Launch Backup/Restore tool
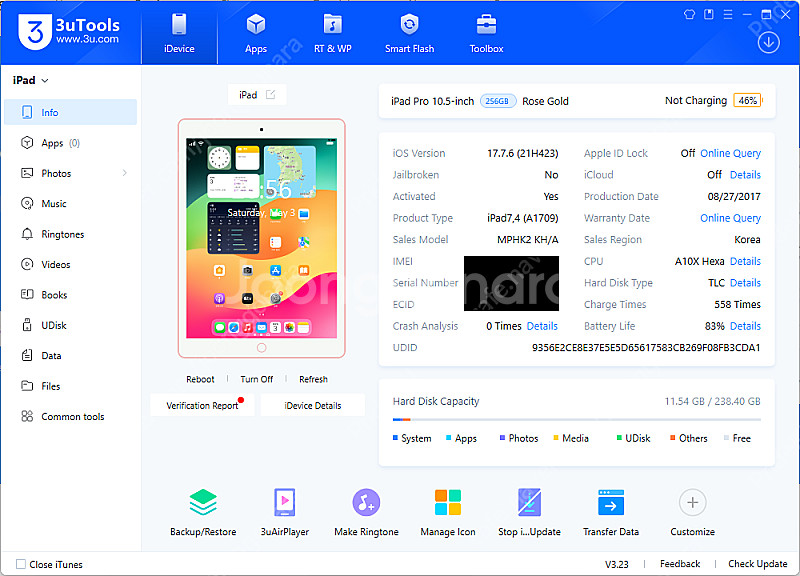 coord(203,512)
